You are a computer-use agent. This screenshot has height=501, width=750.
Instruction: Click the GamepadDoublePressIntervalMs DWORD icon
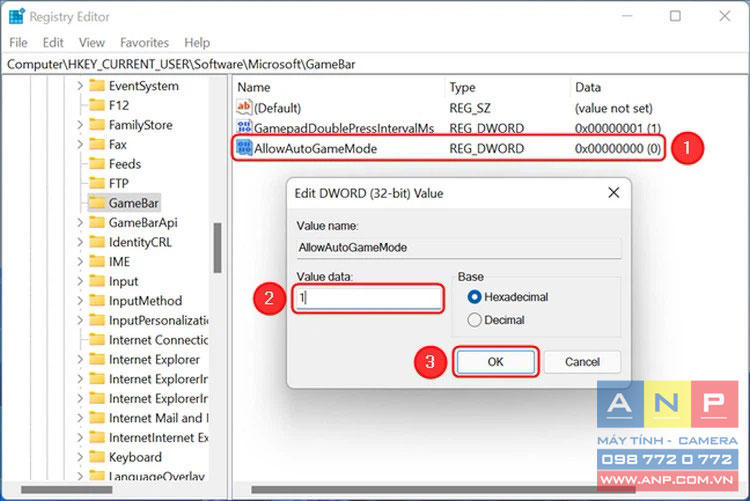pos(244,127)
